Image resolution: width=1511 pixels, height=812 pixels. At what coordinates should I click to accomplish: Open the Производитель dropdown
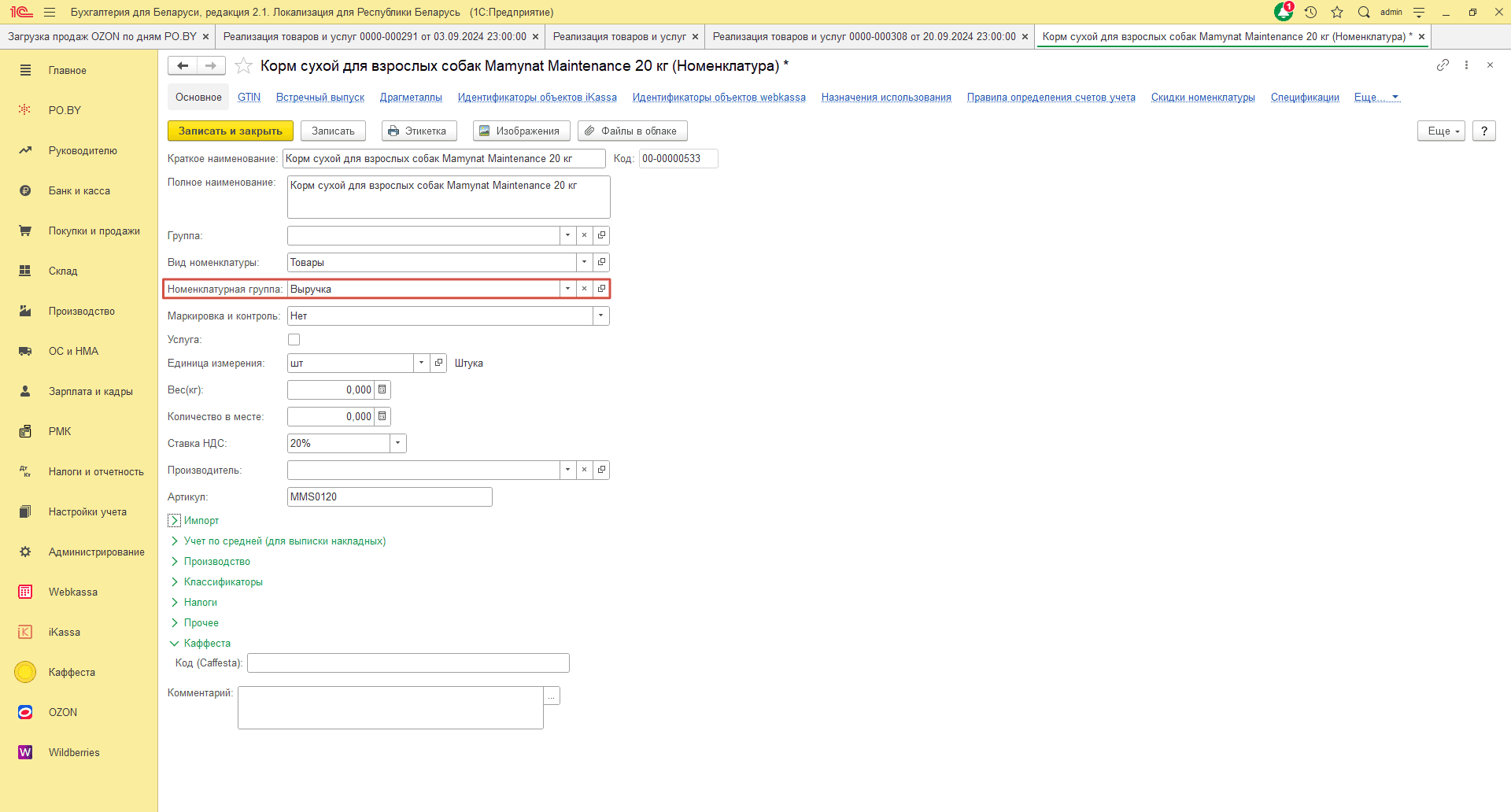567,470
